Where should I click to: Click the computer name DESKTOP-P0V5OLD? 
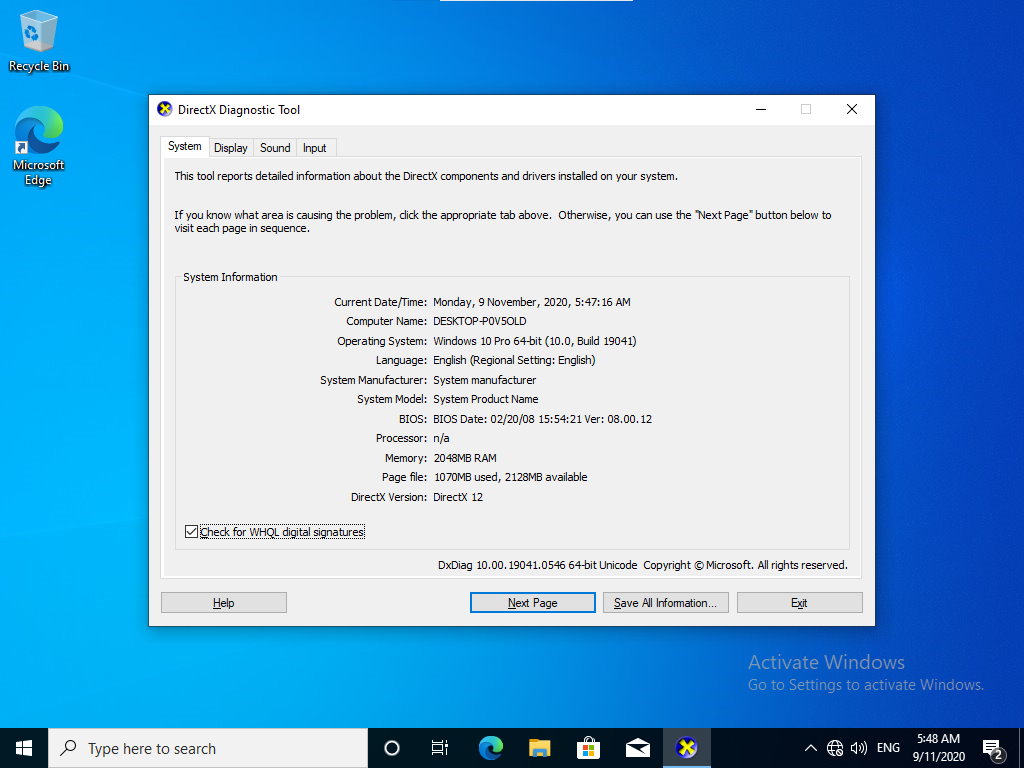(479, 321)
